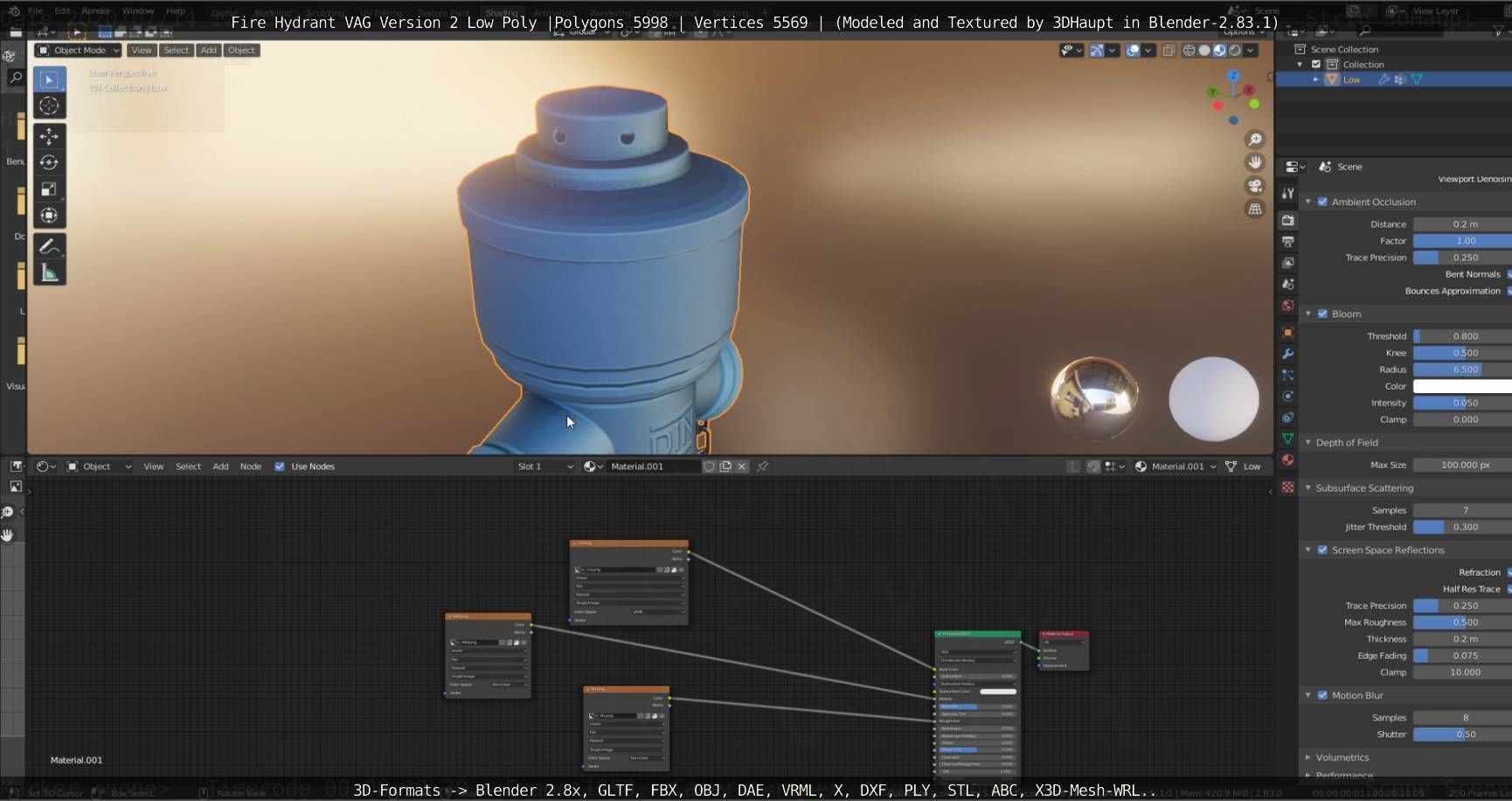Open the Object Mode dropdown

point(79,51)
